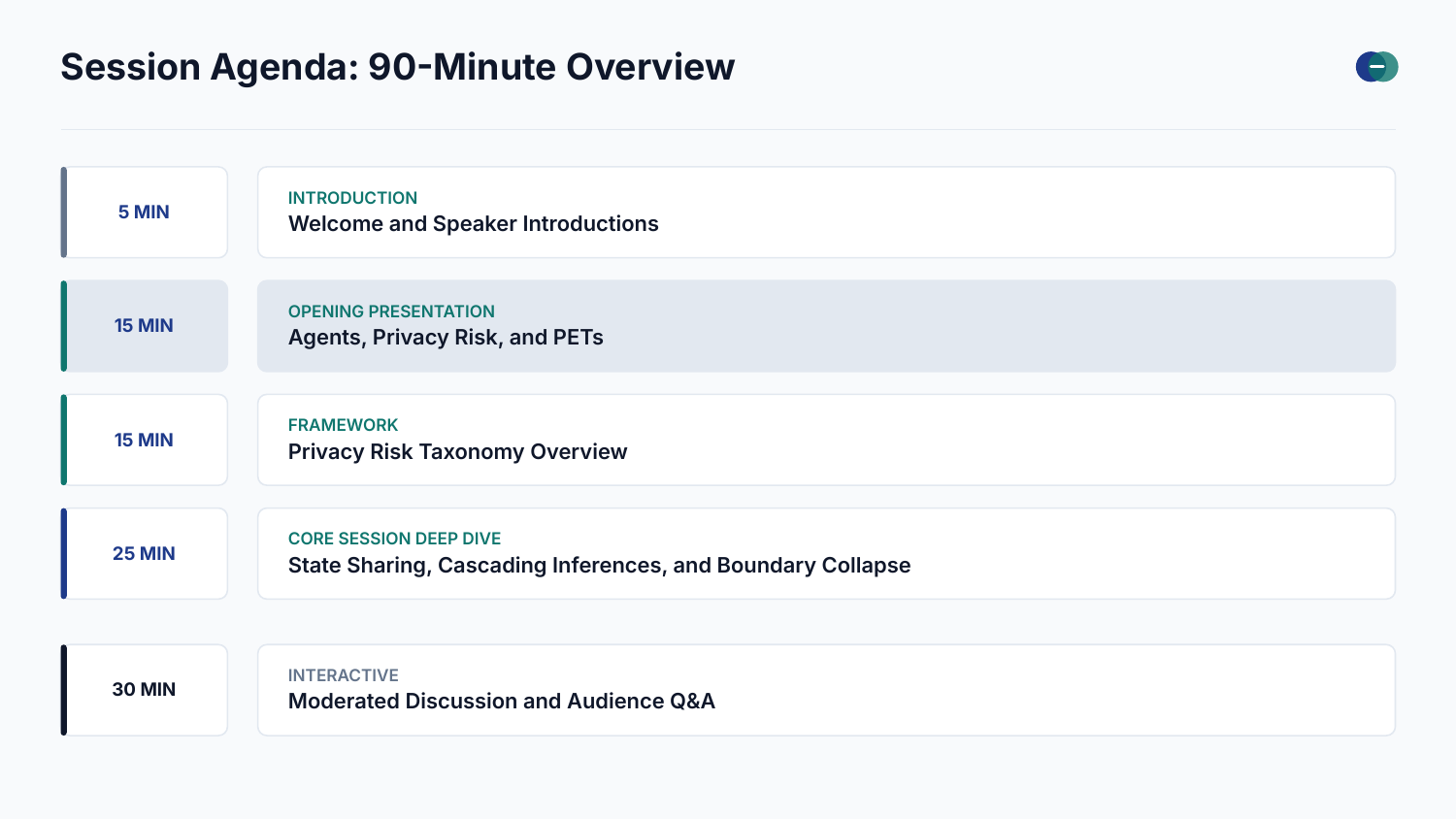Select "Agents, Privacy Risk, and PETs" text
The image size is (1456, 819).
click(446, 338)
